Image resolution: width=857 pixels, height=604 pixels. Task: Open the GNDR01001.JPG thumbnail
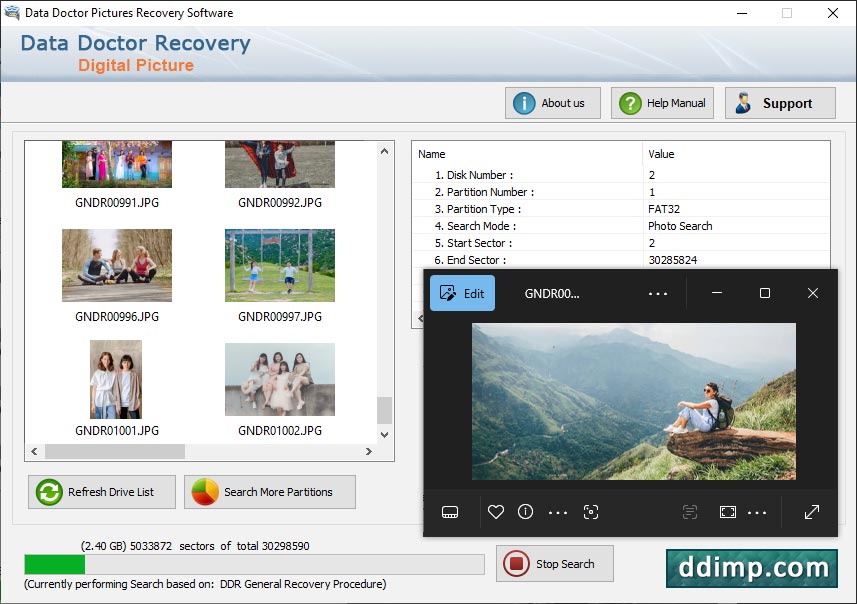115,378
